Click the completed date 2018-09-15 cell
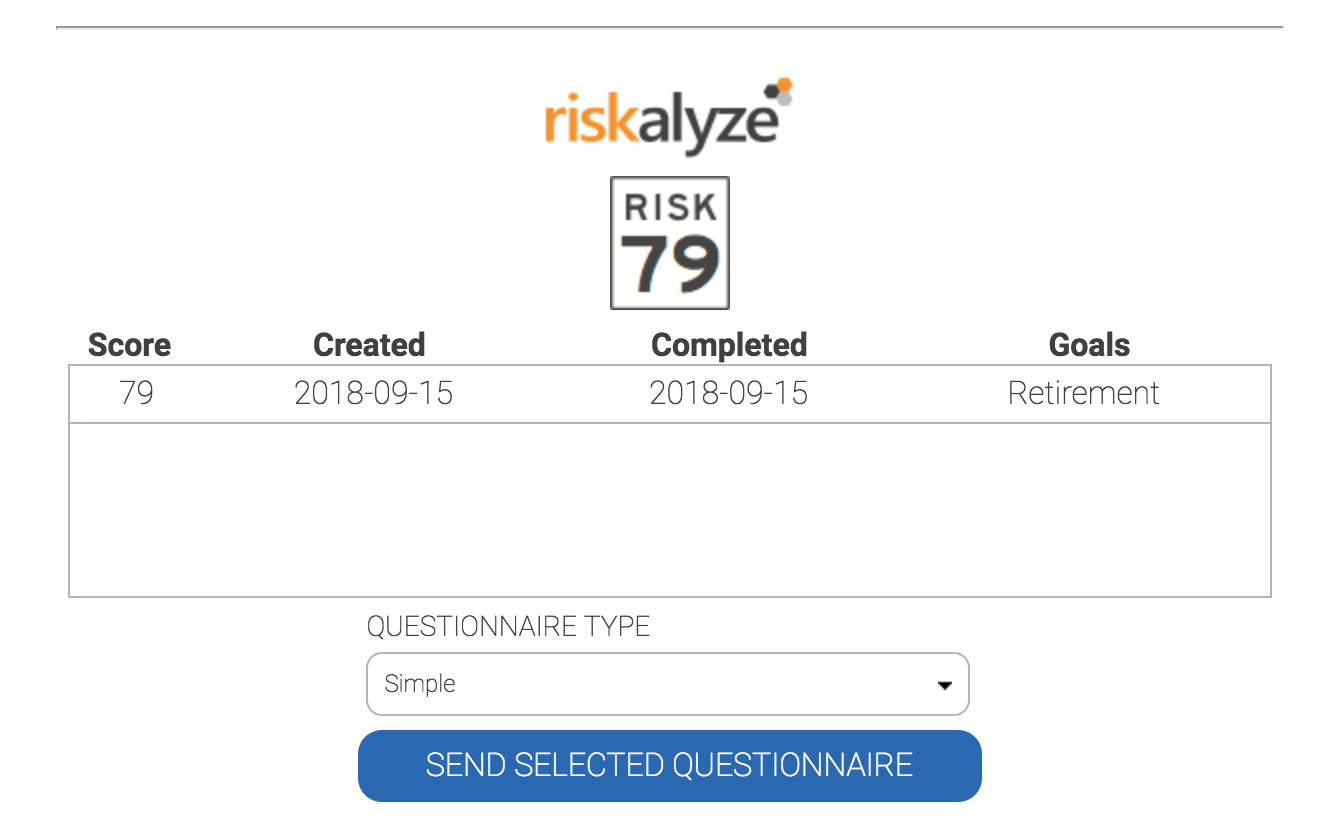Image resolution: width=1336 pixels, height=826 pixels. (728, 393)
